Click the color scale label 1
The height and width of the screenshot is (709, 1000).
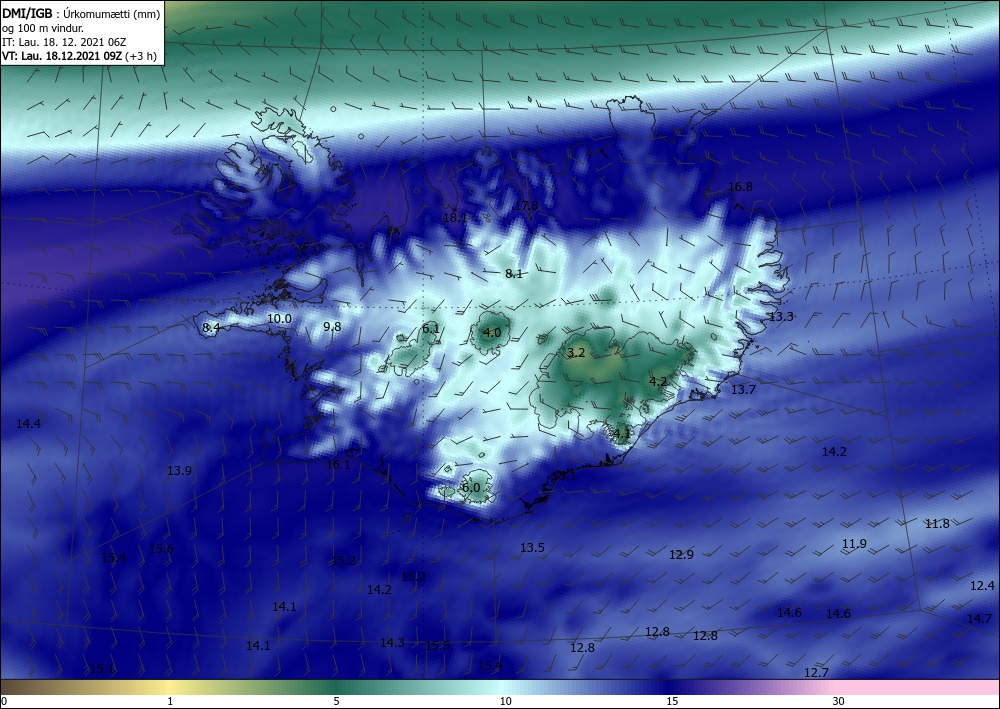(x=170, y=701)
